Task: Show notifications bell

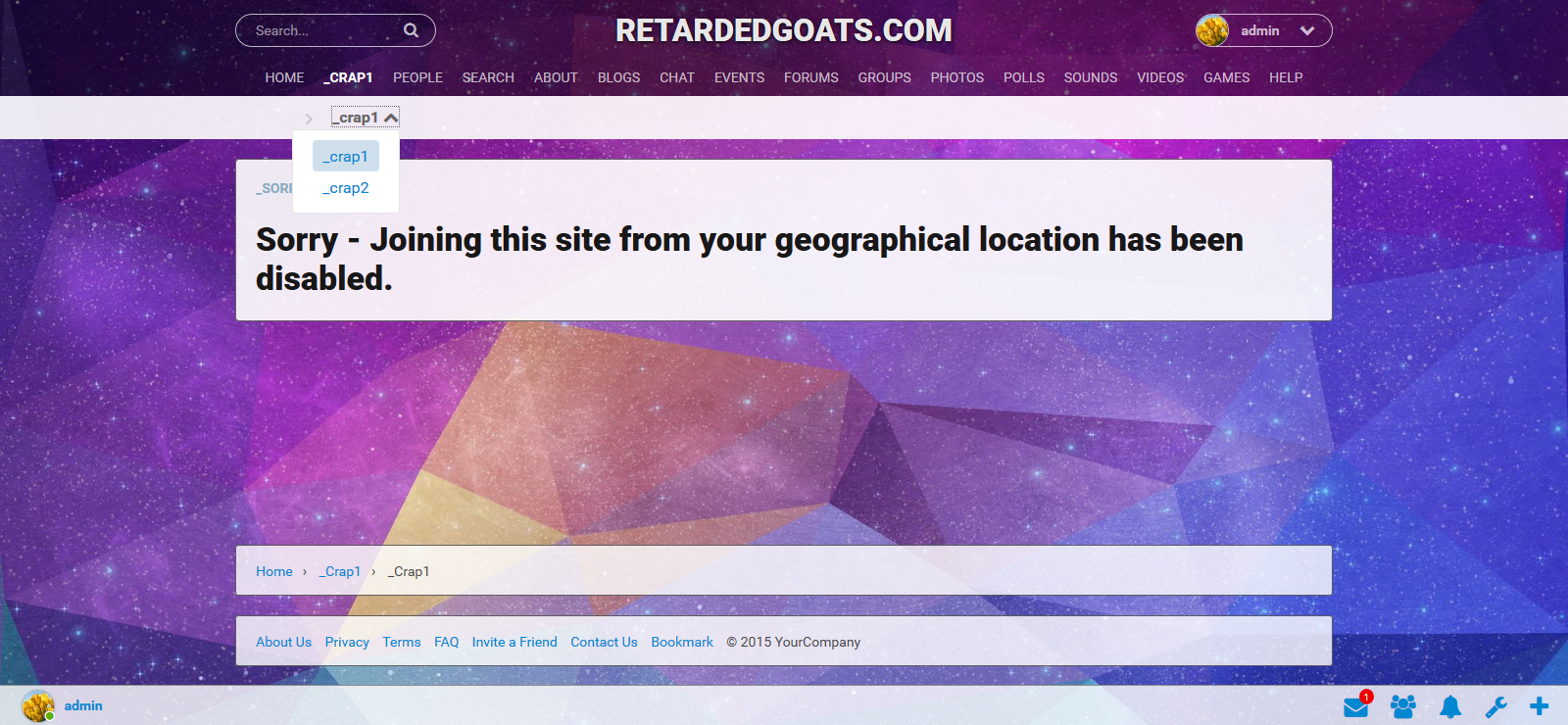Action: click(x=1450, y=706)
